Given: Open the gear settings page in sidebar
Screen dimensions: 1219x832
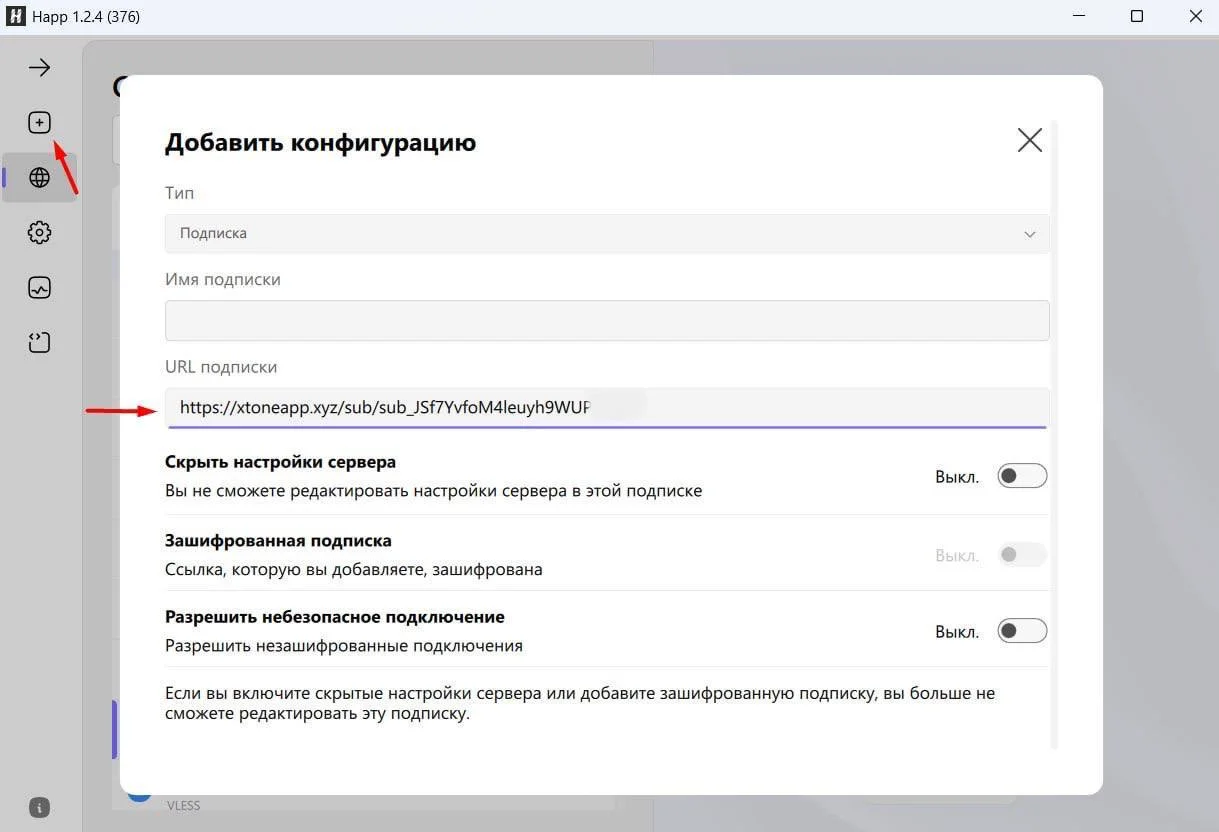Looking at the screenshot, I should point(39,233).
